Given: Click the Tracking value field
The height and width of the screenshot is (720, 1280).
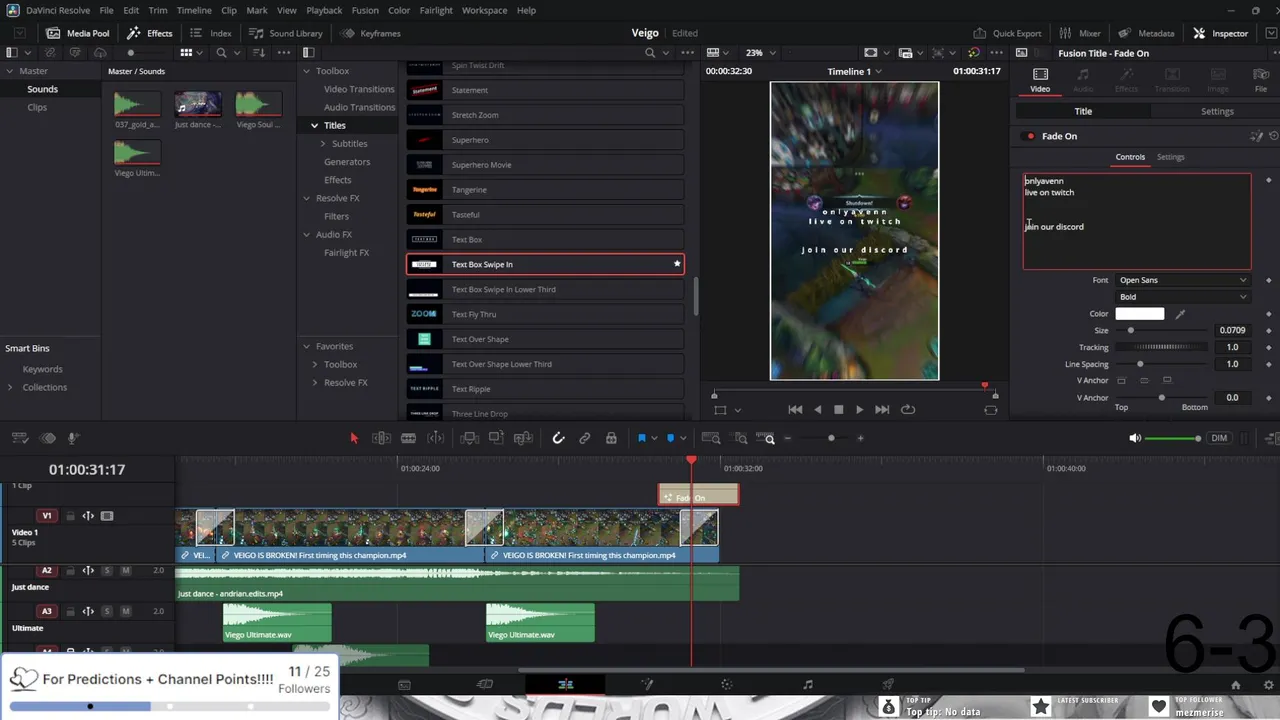Looking at the screenshot, I should point(1232,347).
